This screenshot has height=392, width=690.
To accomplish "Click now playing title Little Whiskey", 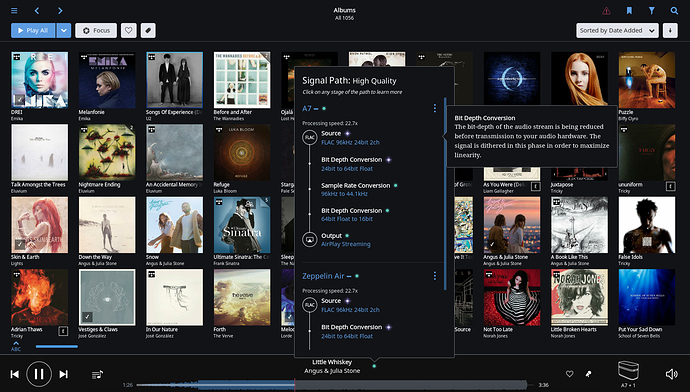I will 332,362.
